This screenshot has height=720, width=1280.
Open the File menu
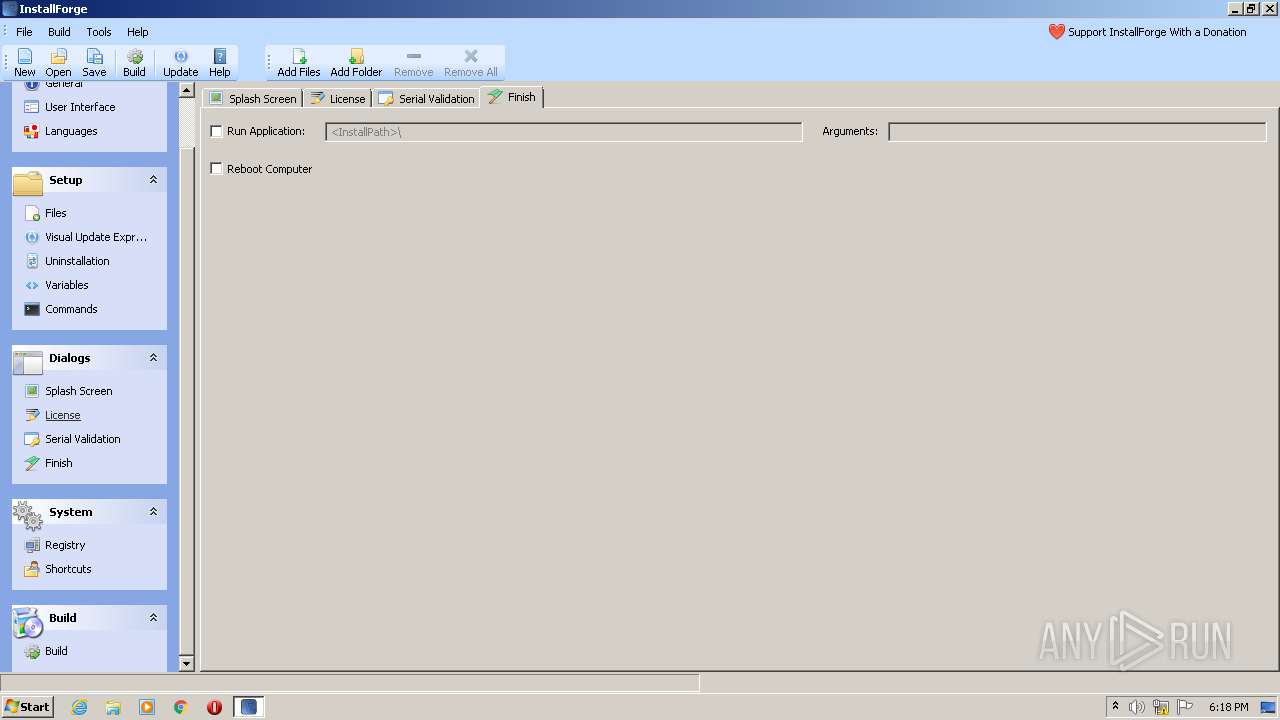24,32
